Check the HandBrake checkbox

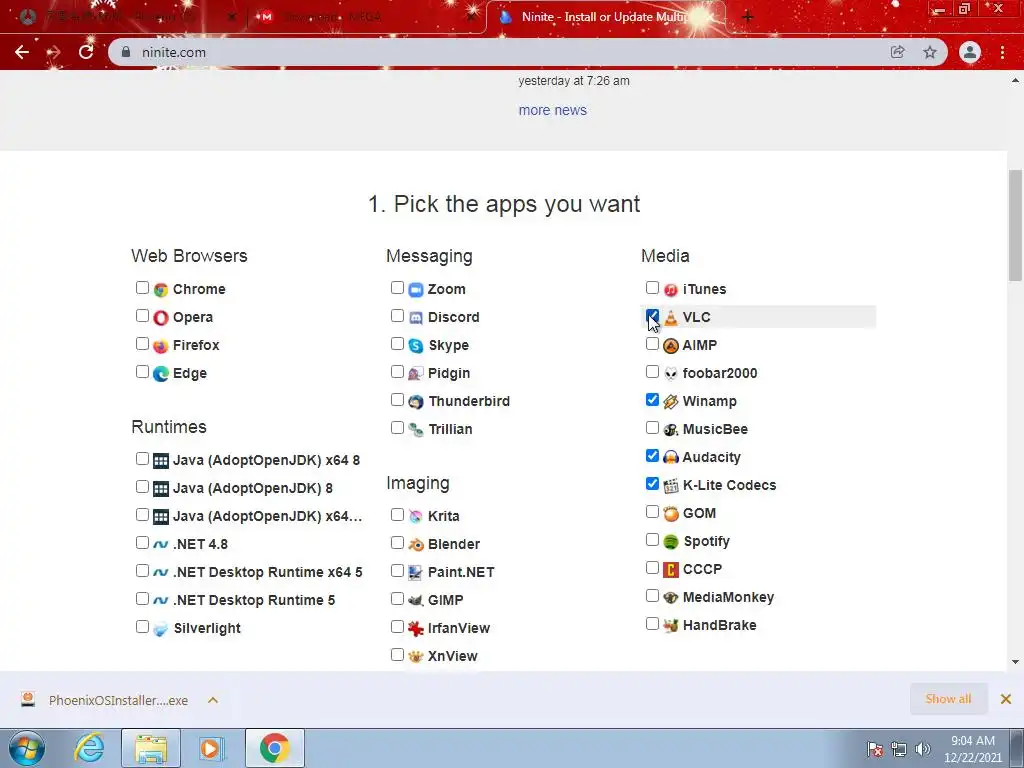coord(652,624)
